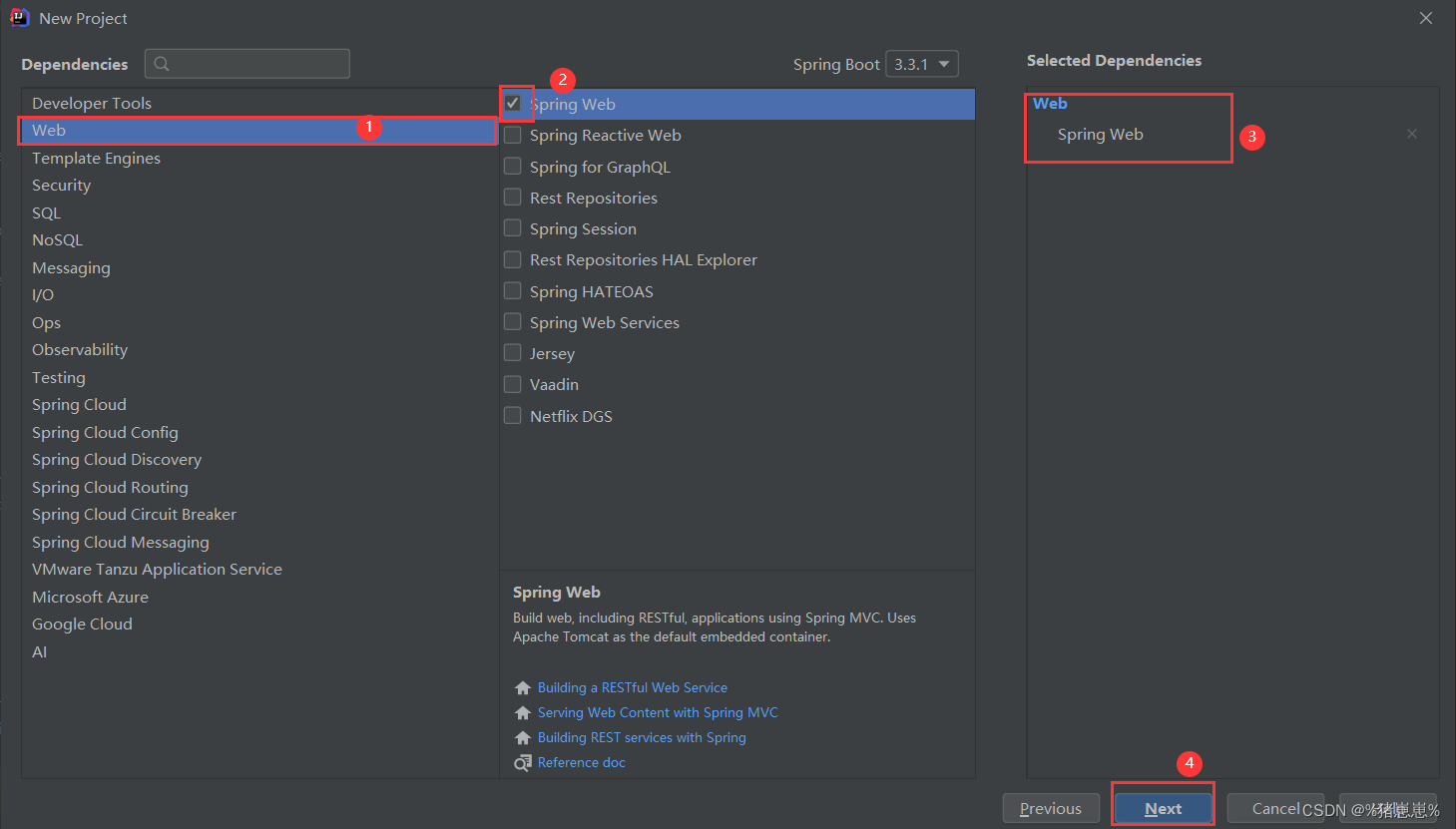Close the New Project dialog
Viewport: 1456px width, 829px height.
[x=1426, y=18]
